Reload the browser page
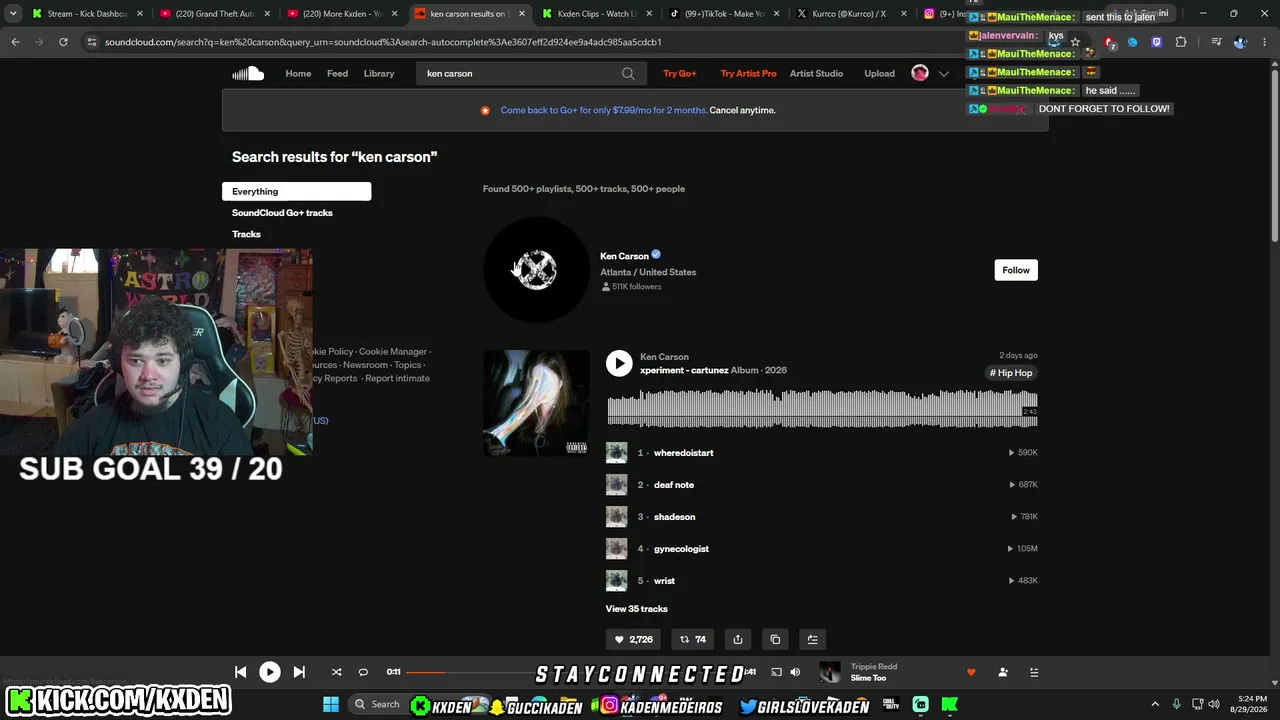The width and height of the screenshot is (1280, 720). 63,42
